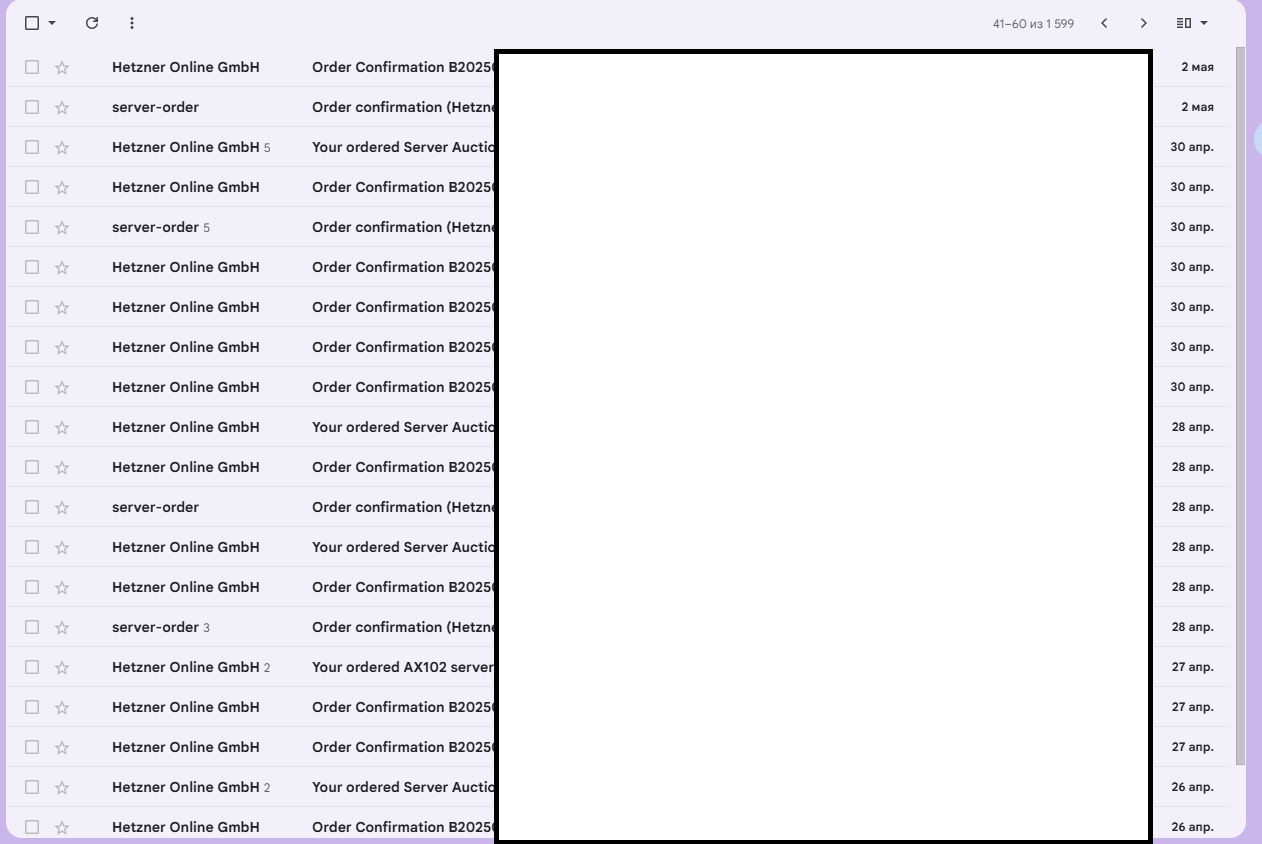The height and width of the screenshot is (844, 1262).
Task: Go to the newer page of emails
Action: tap(1104, 23)
